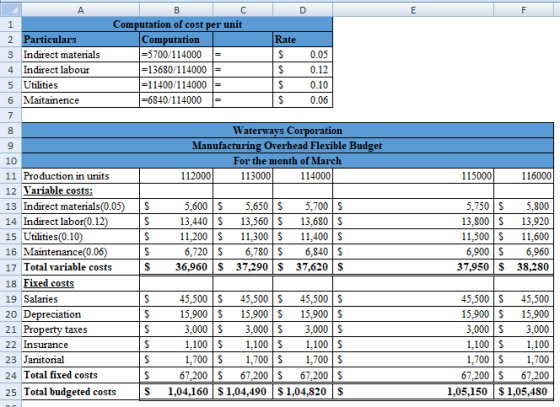Click the '=6840/114000' formula cell
This screenshot has height=407, width=560.
click(x=176, y=100)
